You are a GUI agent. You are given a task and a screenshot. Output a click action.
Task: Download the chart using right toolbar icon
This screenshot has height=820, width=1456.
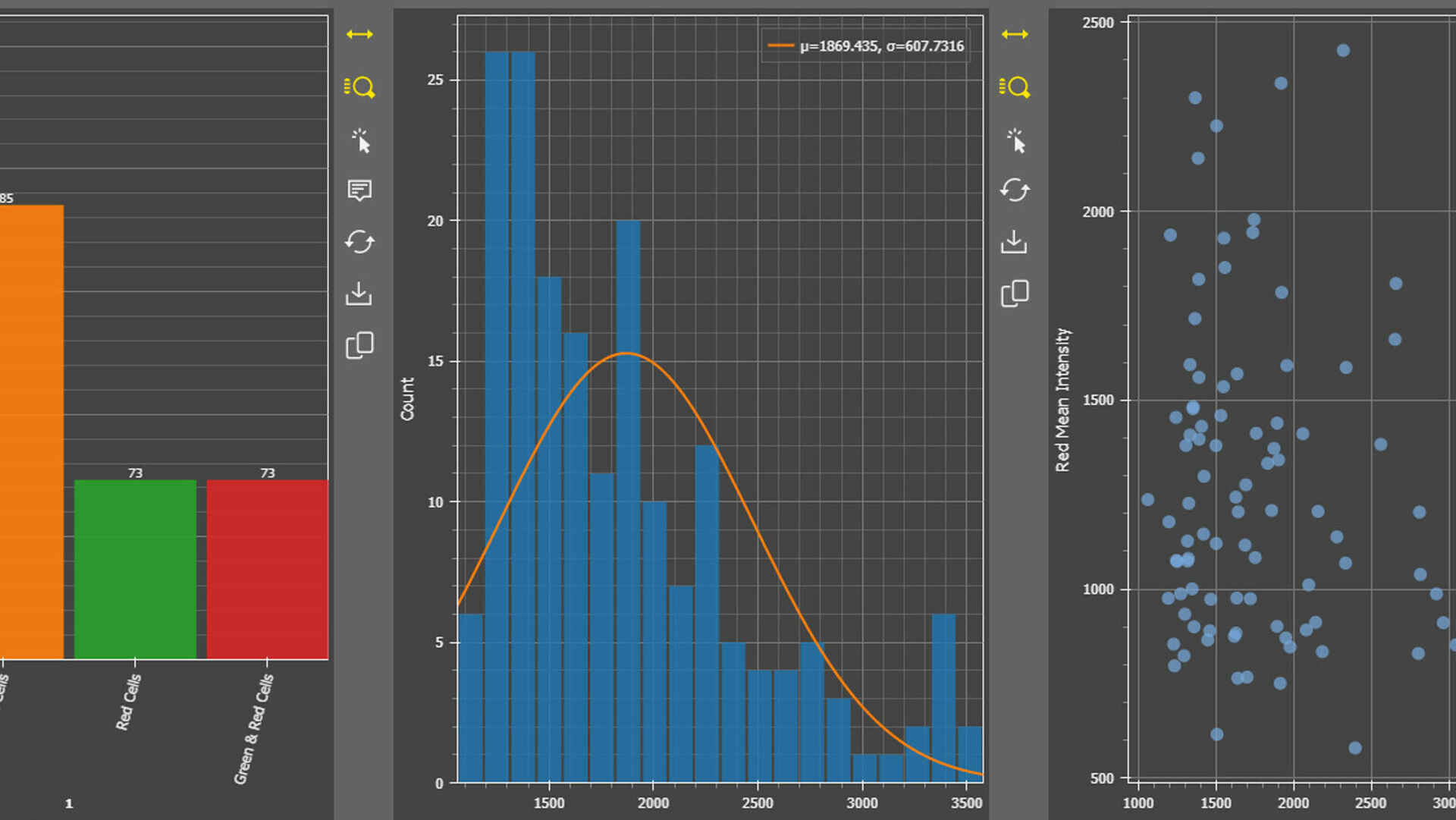[x=1014, y=242]
